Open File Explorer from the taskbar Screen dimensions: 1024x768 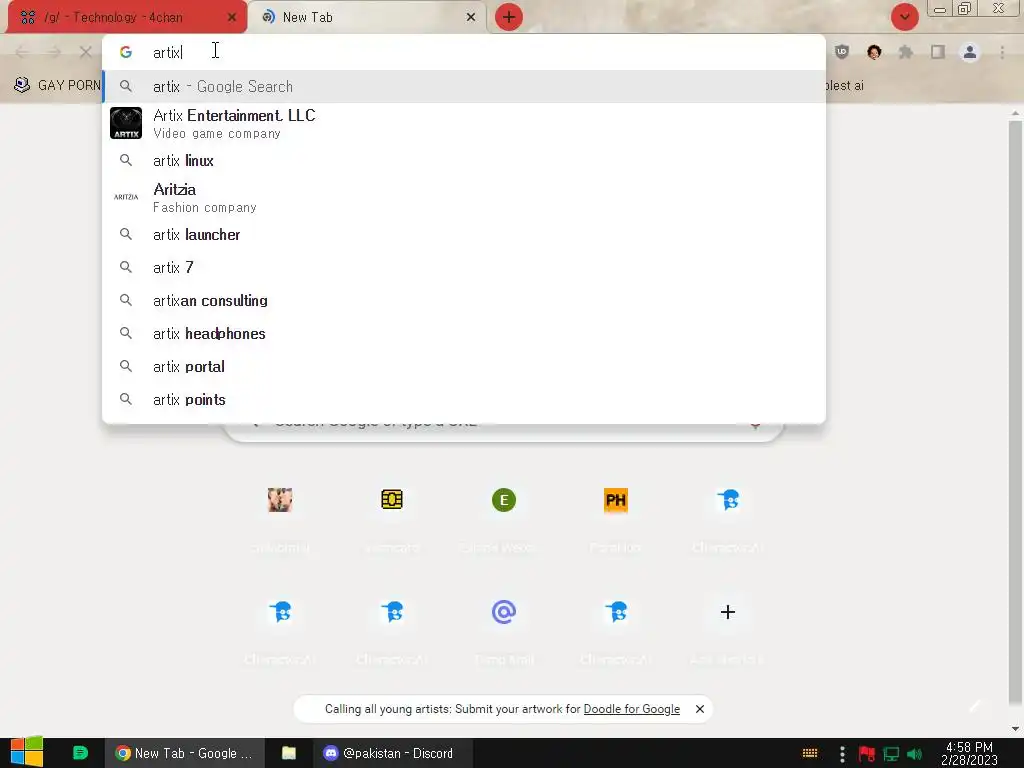tap(289, 753)
